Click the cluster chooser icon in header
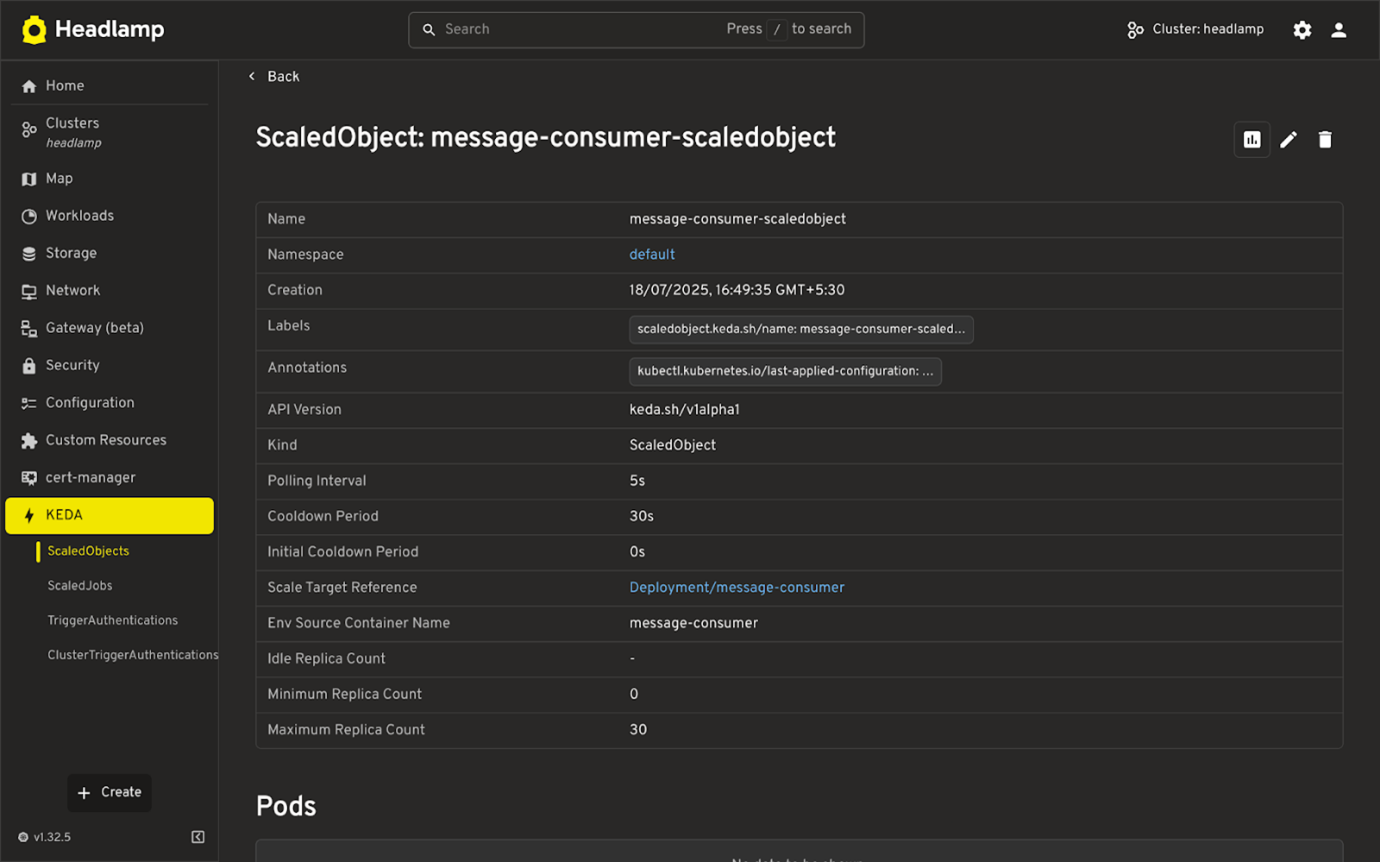 pos(1135,30)
